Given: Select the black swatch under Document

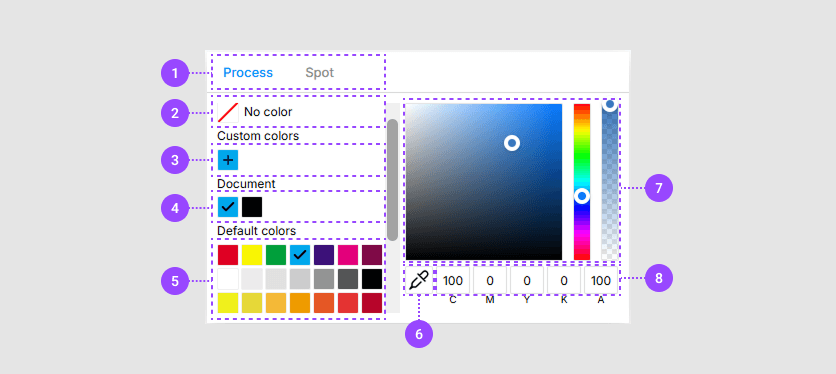Looking at the screenshot, I should click(252, 207).
